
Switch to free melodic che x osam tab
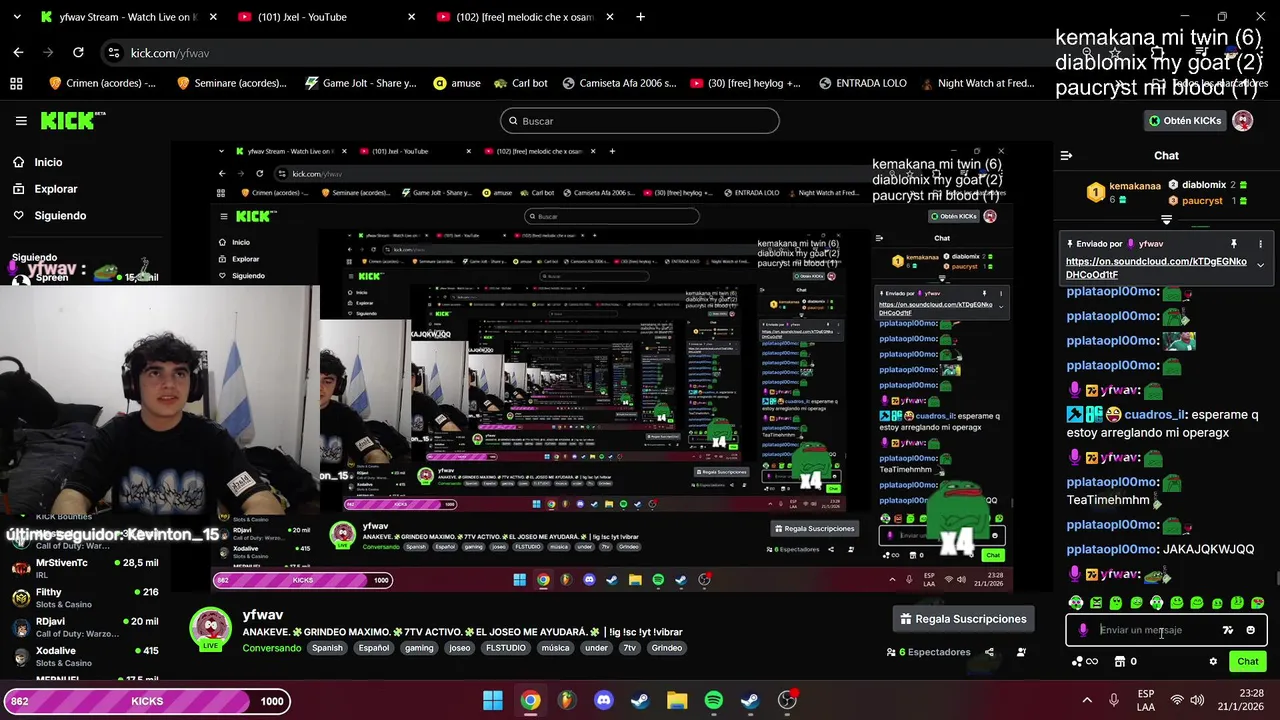click(526, 17)
